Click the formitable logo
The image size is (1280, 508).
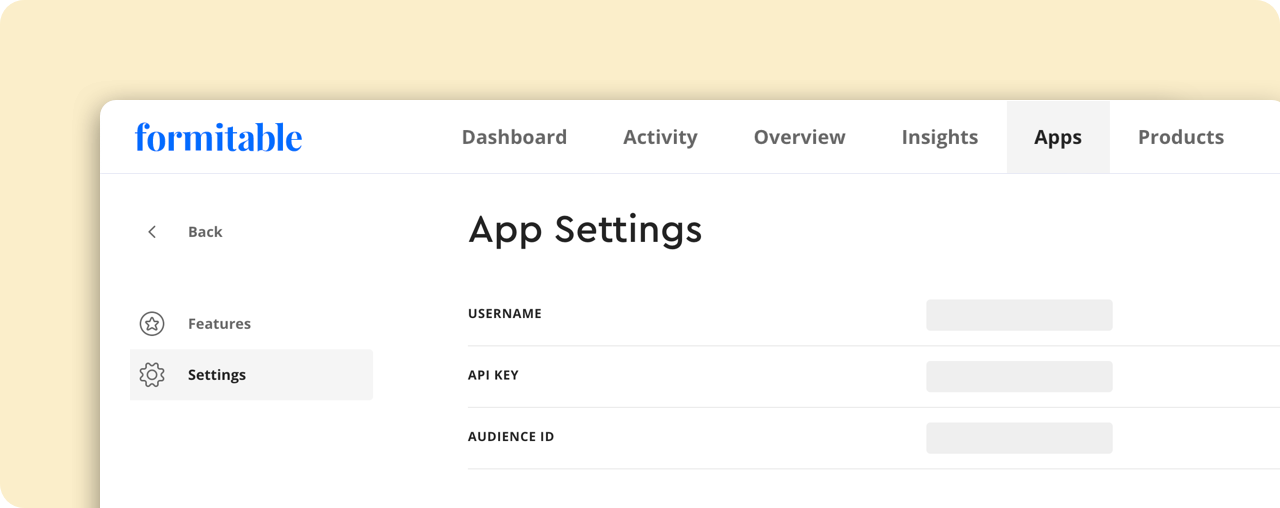pyautogui.click(x=218, y=137)
